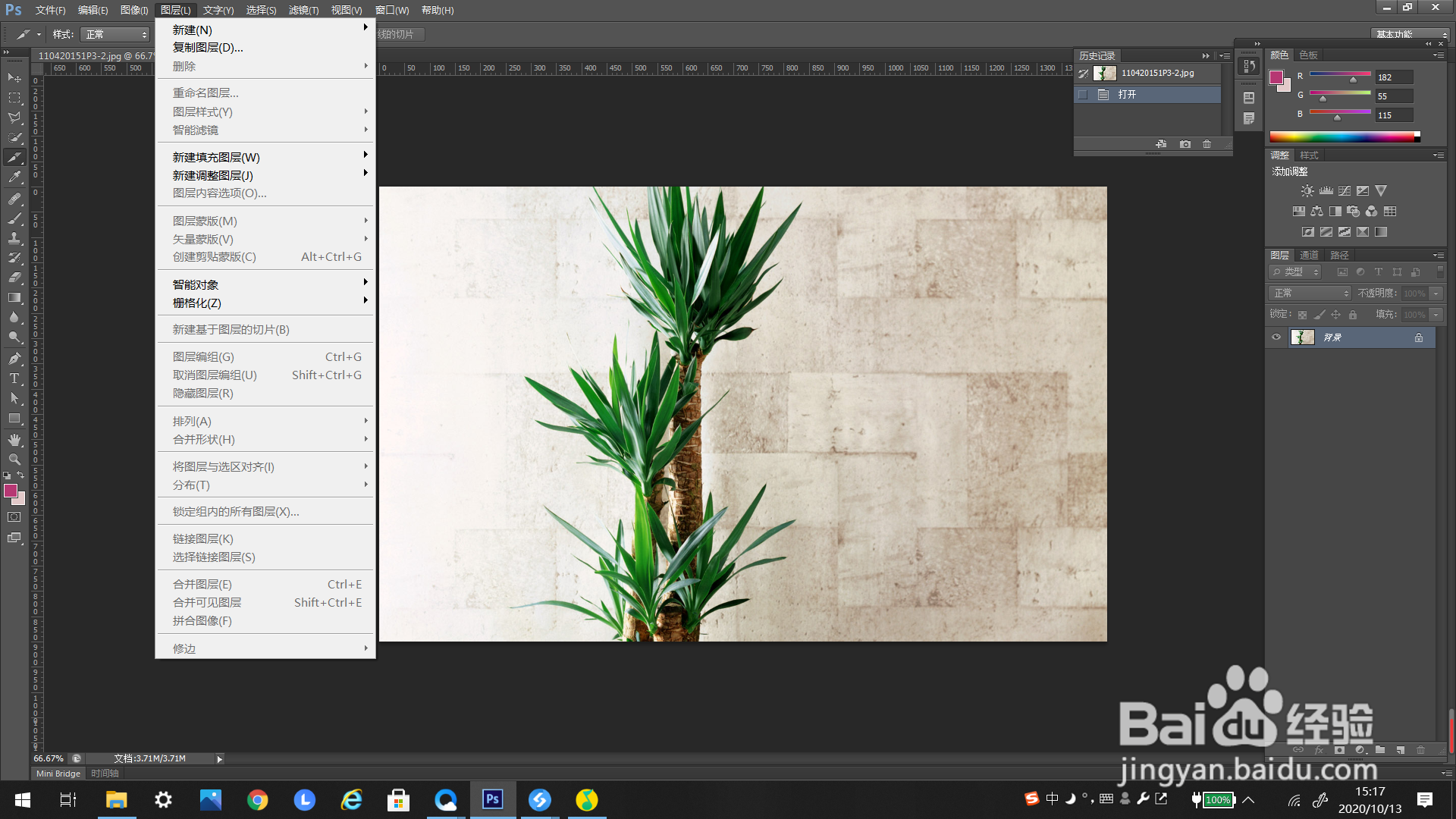Click the Curves adjustment icon
1456x819 pixels.
[1345, 191]
